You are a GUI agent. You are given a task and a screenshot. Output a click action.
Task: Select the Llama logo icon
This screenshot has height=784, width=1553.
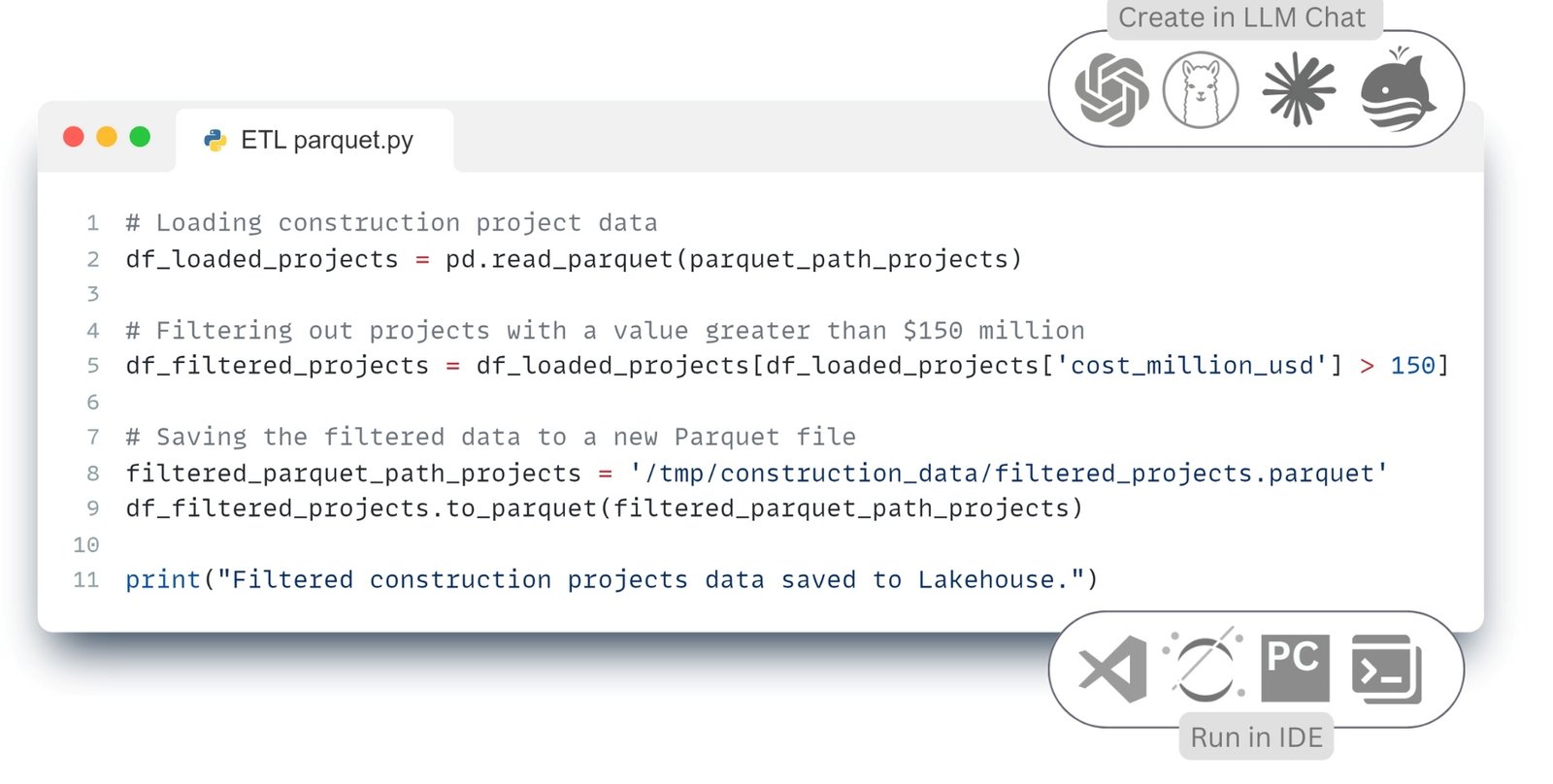coord(1201,90)
